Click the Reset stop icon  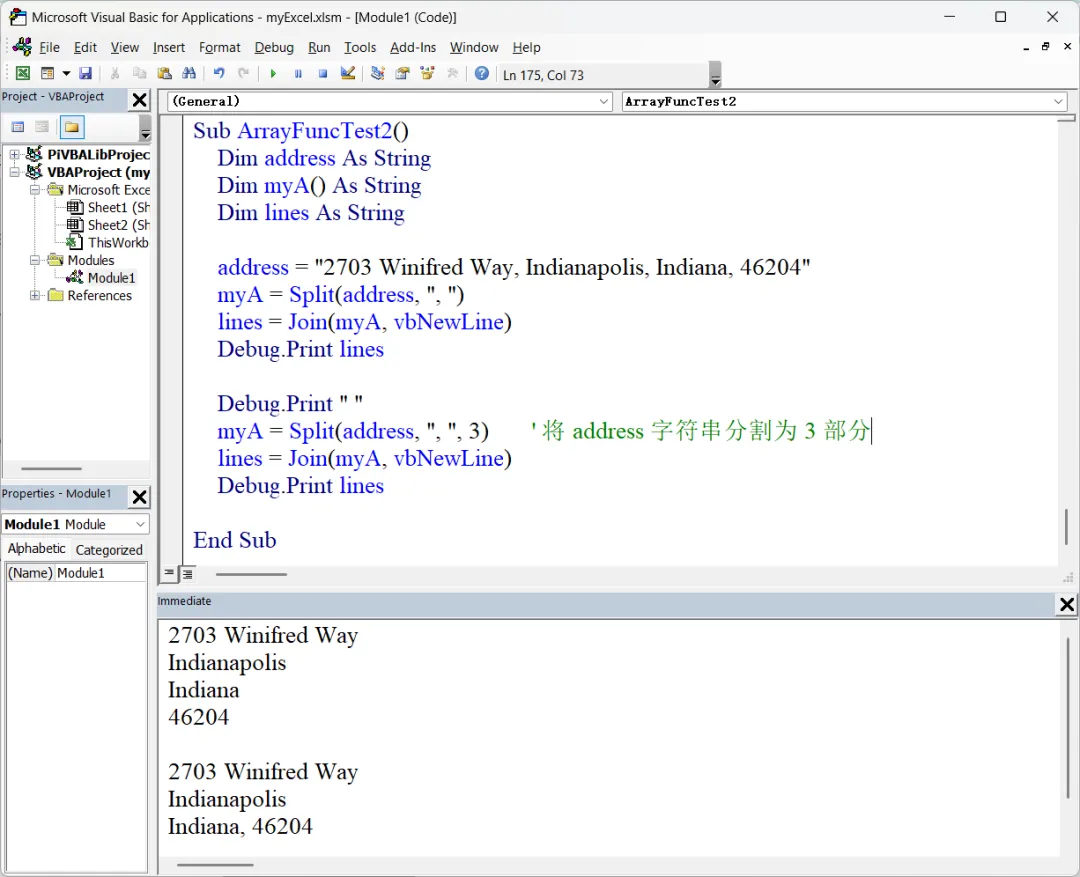322,73
